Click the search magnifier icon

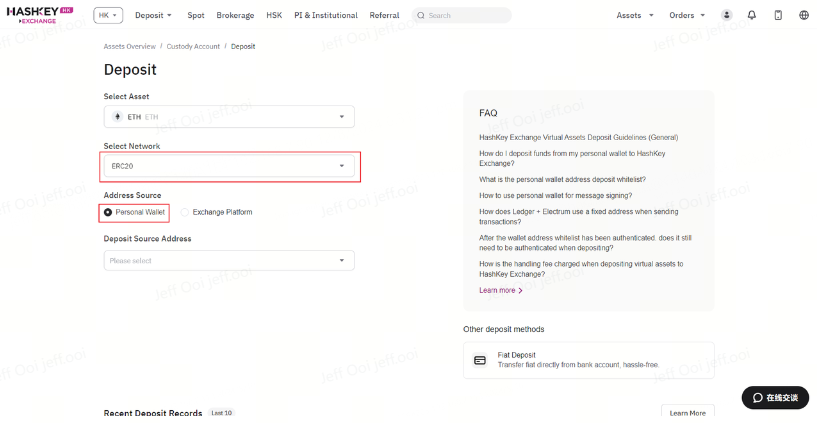[x=420, y=16]
